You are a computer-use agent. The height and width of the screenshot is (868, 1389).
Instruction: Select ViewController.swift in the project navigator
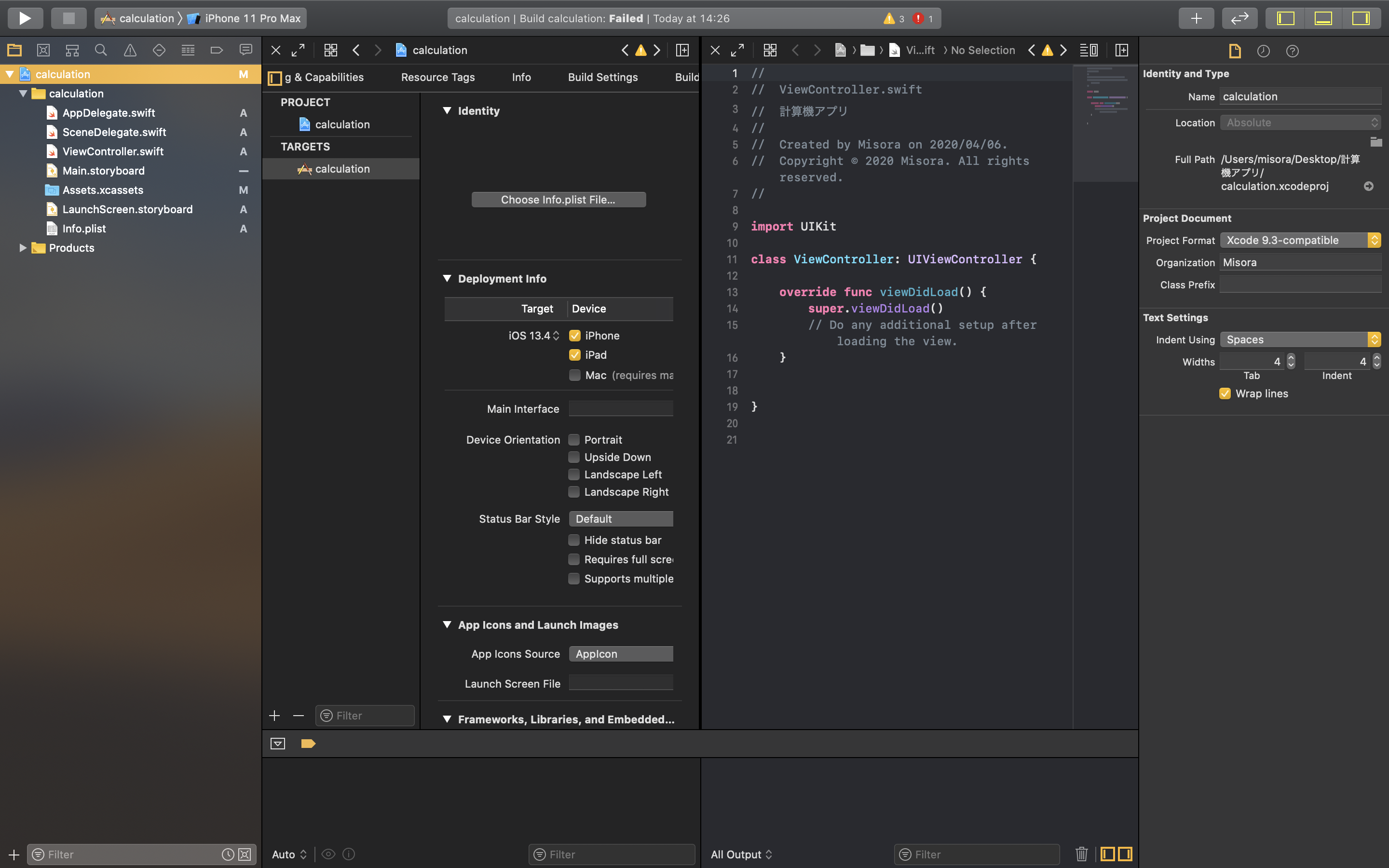click(111, 151)
